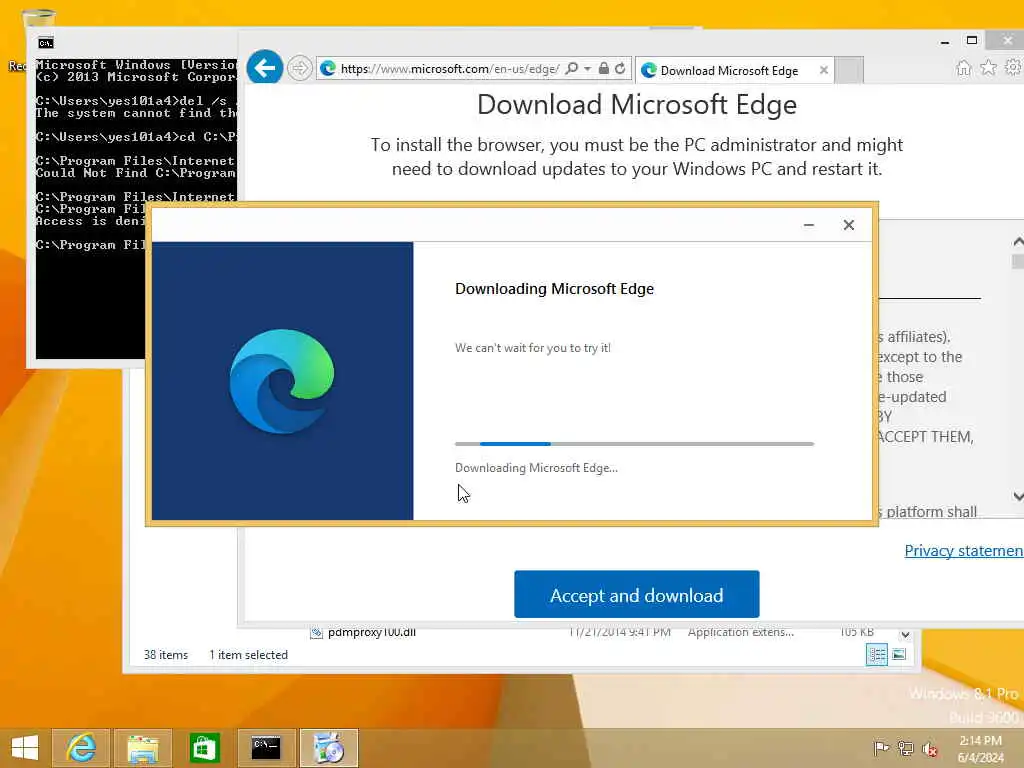Select pdmproxy100.dll file in Explorer
The width and height of the screenshot is (1024, 768).
372,632
